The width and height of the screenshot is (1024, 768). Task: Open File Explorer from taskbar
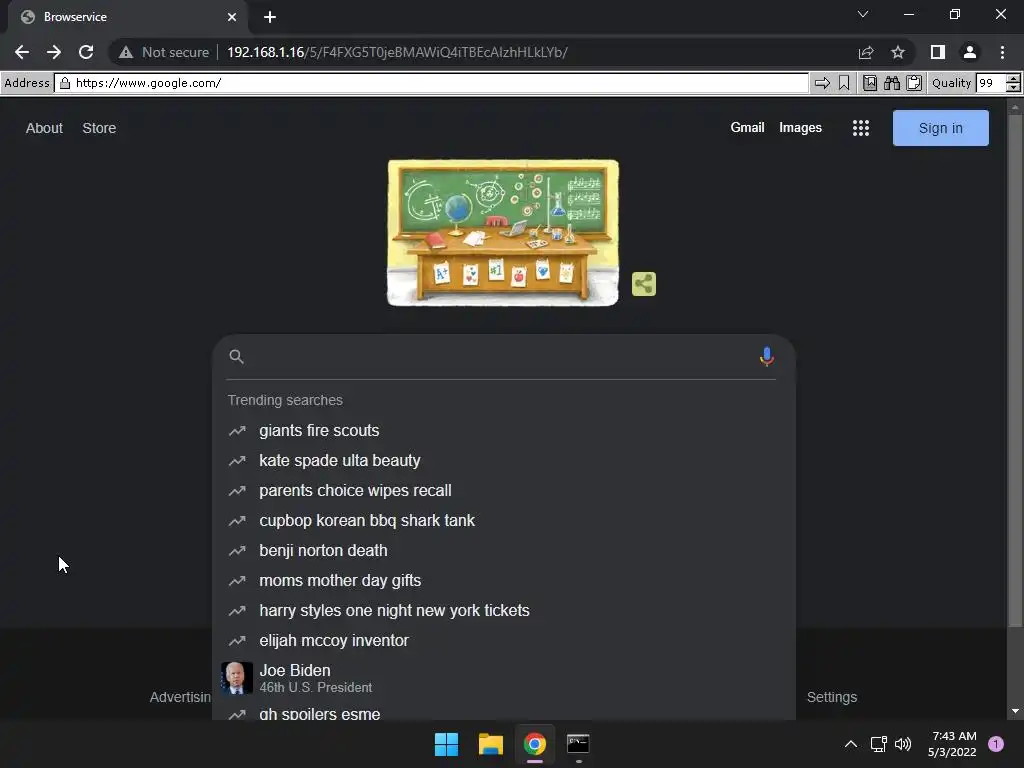pos(490,744)
